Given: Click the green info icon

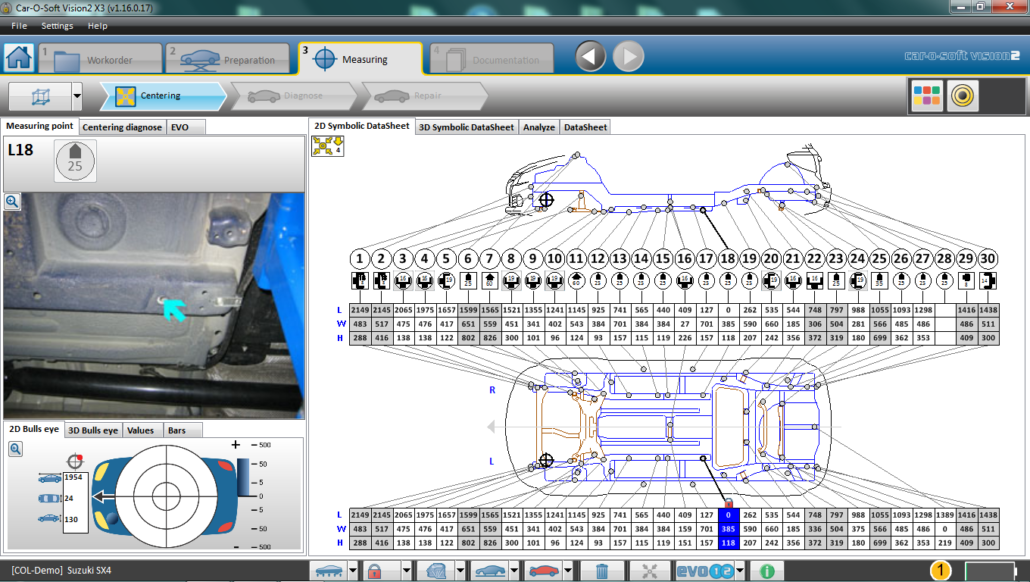Looking at the screenshot, I should tap(767, 571).
